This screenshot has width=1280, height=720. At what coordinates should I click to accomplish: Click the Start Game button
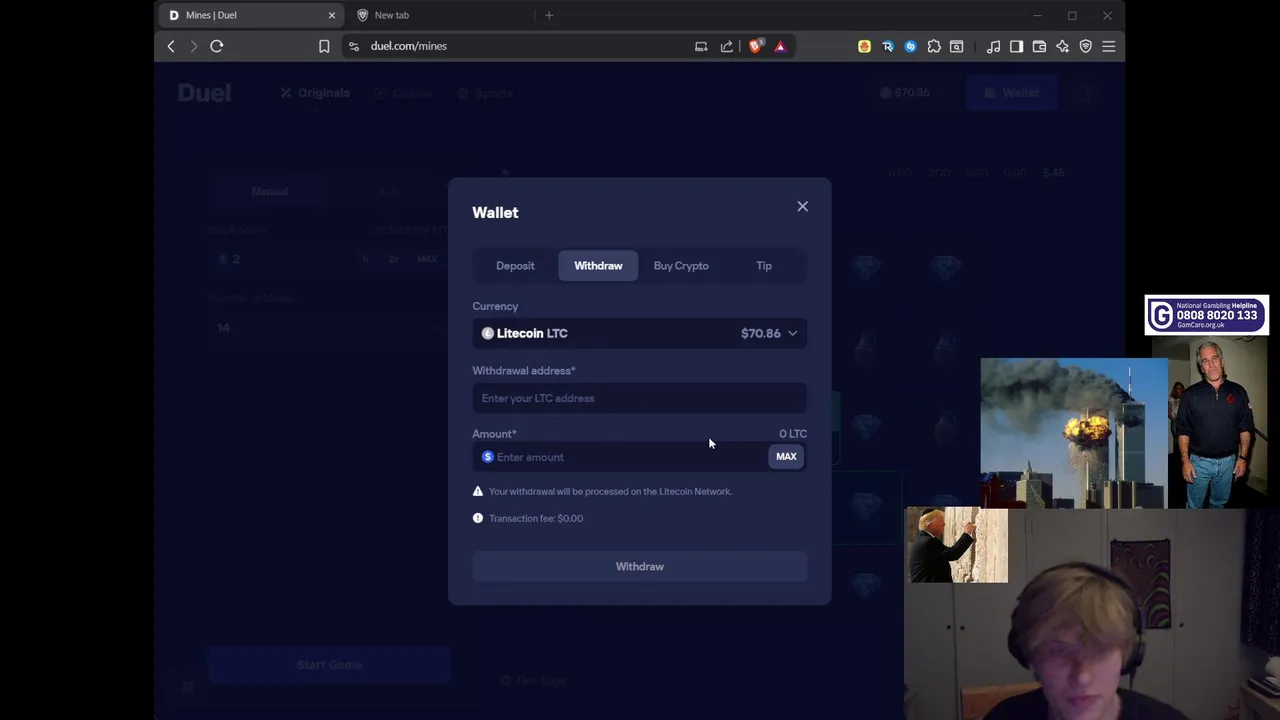[x=329, y=665]
